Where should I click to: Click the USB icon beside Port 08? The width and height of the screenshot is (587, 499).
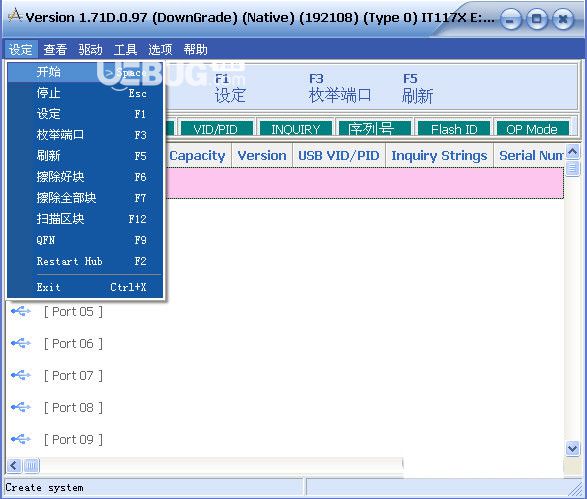(x=21, y=407)
